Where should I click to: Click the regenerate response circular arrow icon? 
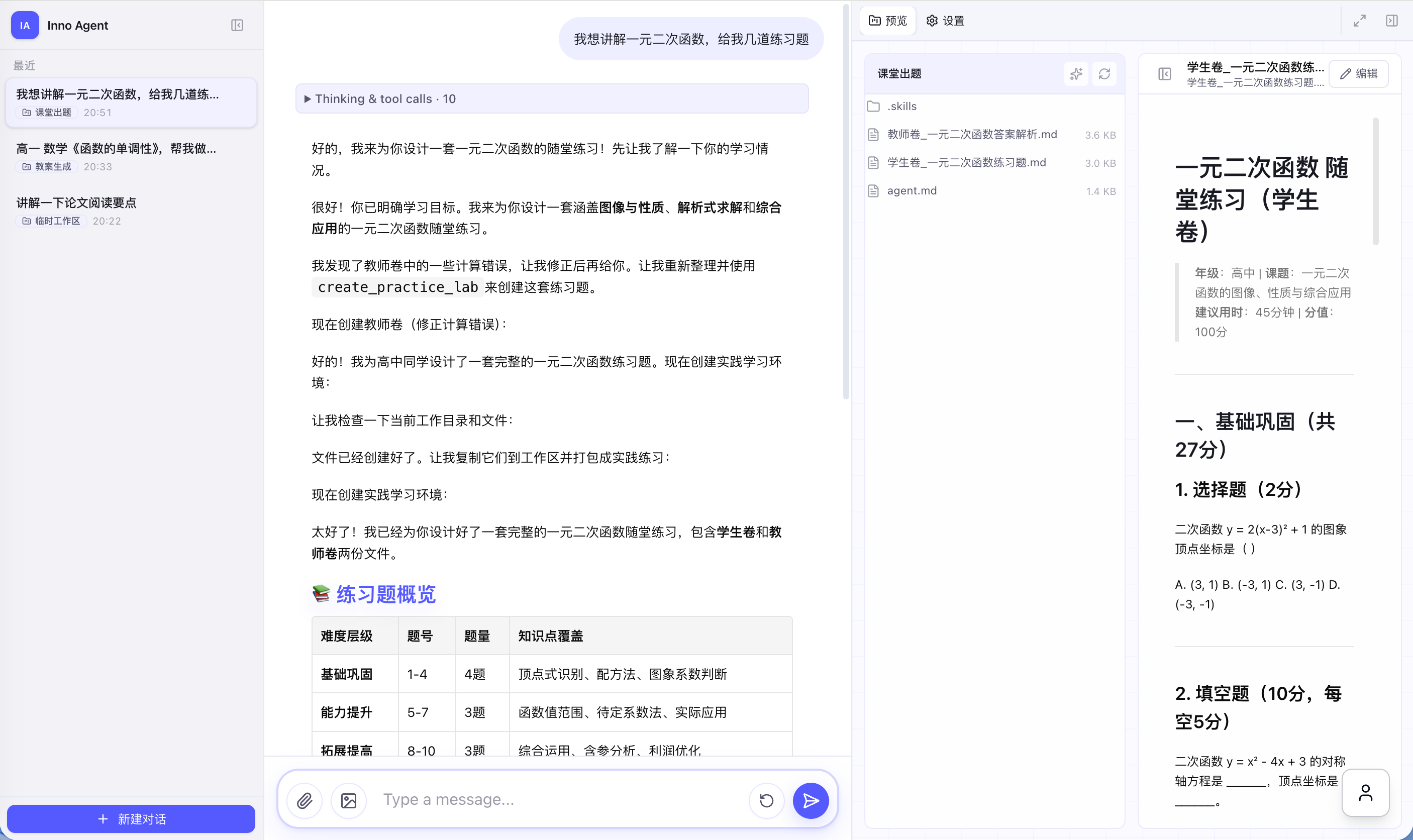[x=766, y=800]
